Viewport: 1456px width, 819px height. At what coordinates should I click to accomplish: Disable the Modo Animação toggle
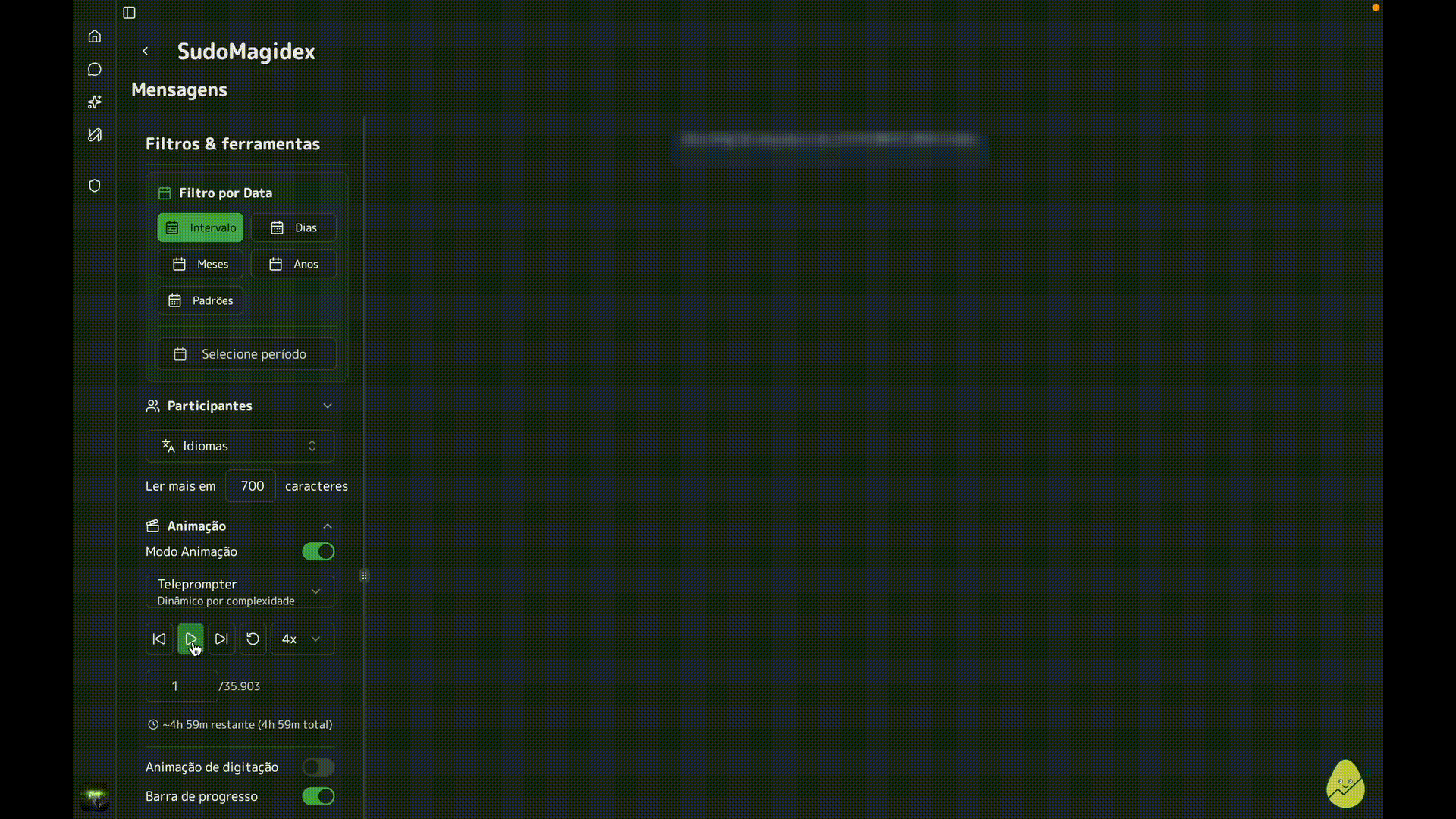click(318, 552)
